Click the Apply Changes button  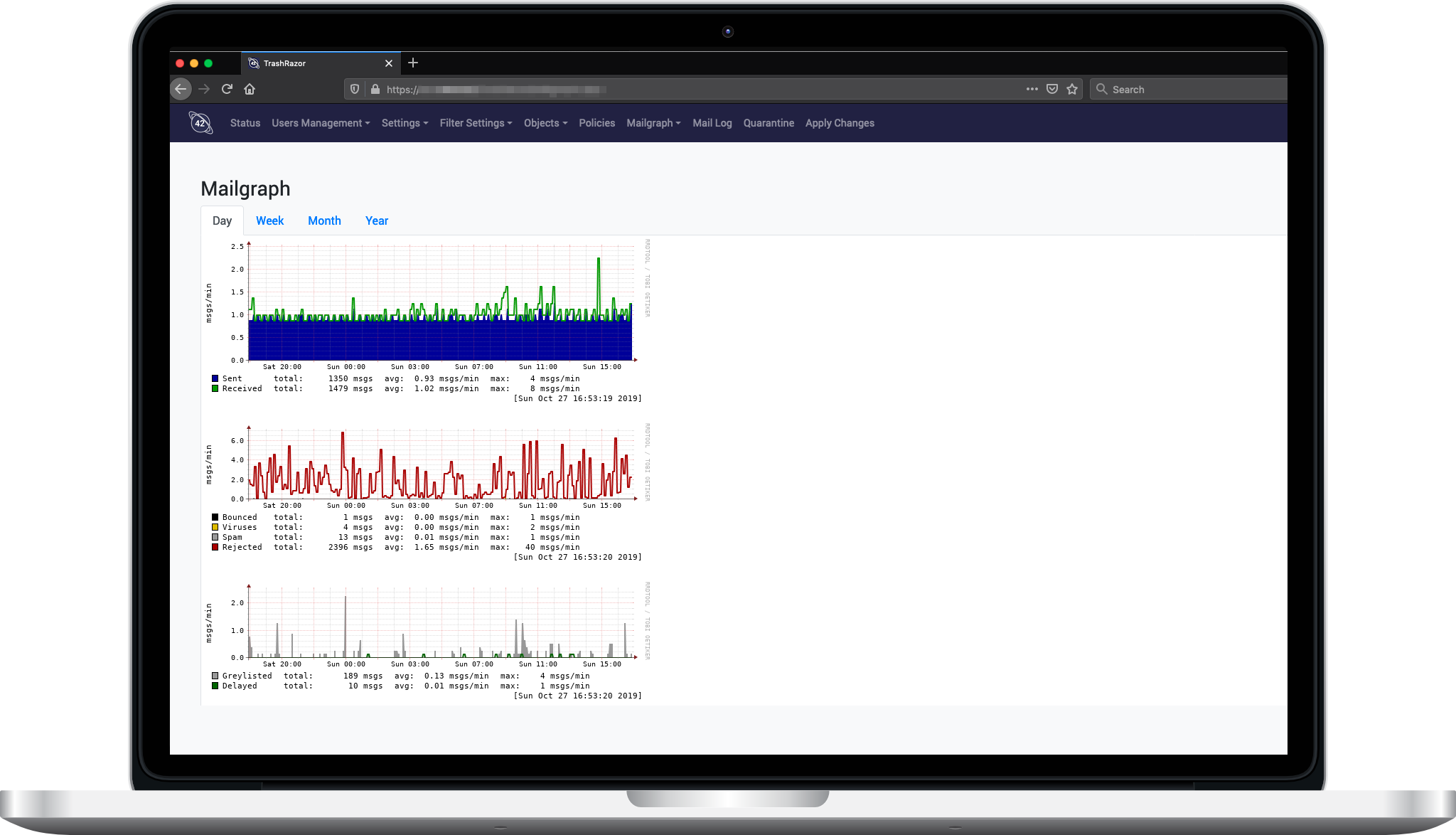[x=840, y=123]
